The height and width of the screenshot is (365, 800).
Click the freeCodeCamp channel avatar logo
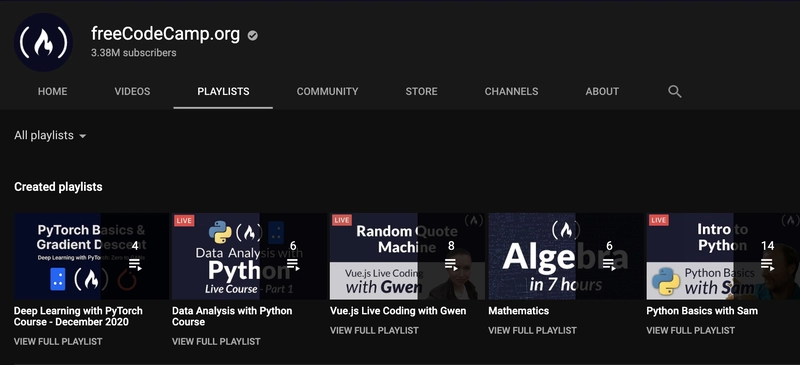click(x=43, y=42)
